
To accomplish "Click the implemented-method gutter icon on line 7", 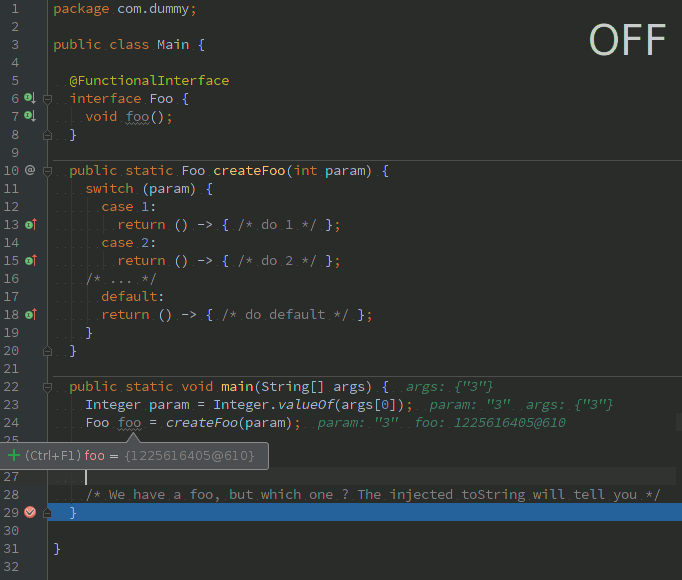I will click(30, 116).
